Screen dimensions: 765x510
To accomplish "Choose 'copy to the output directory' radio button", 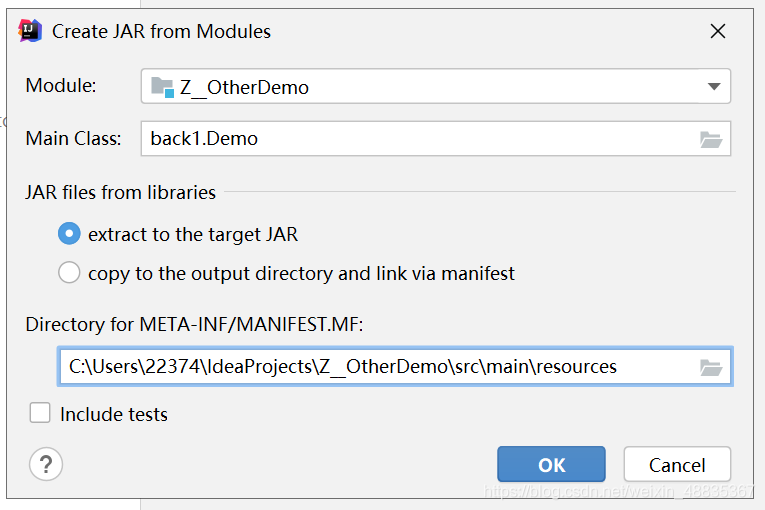I will pyautogui.click(x=69, y=273).
